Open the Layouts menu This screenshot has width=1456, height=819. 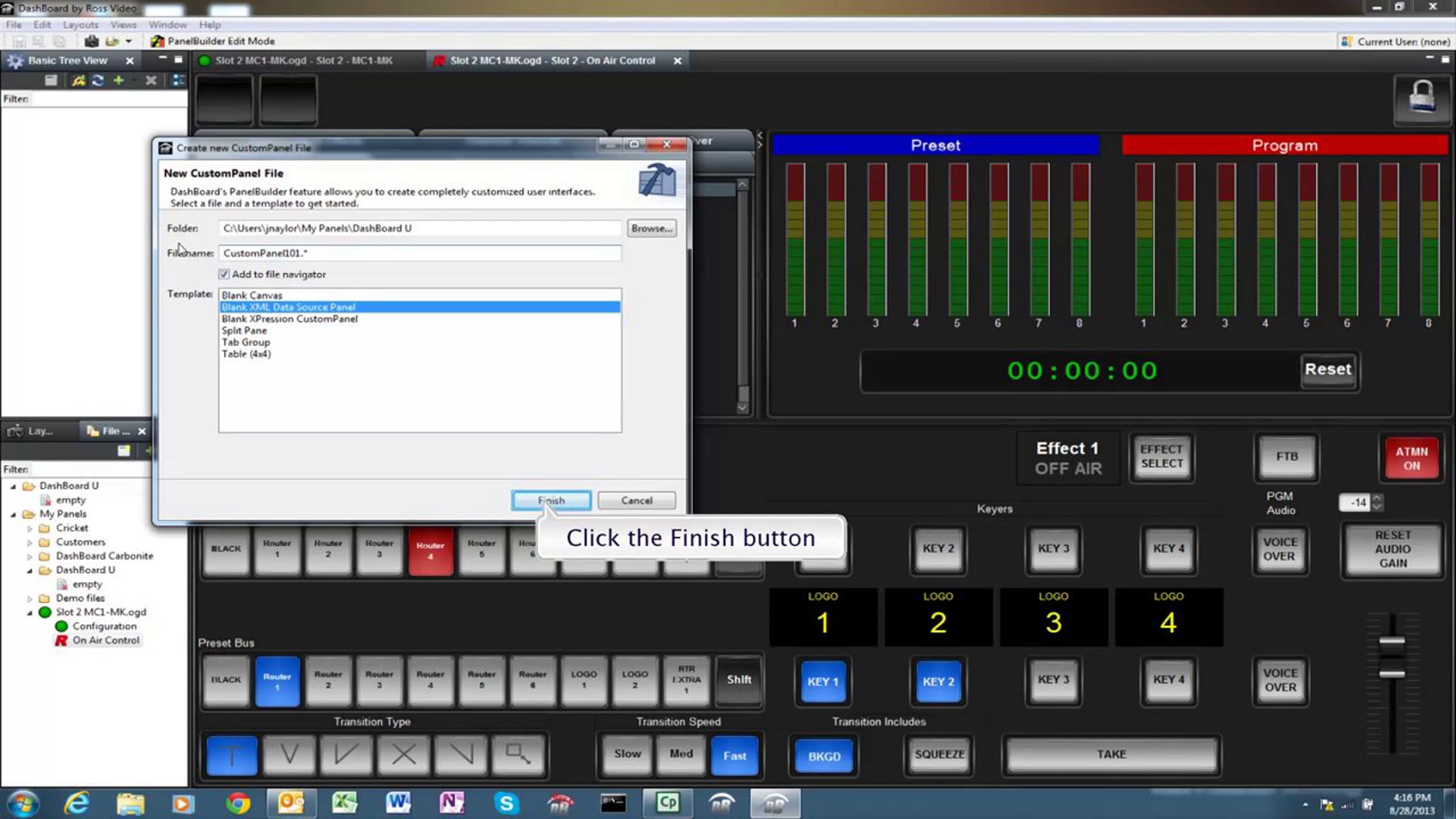(80, 25)
